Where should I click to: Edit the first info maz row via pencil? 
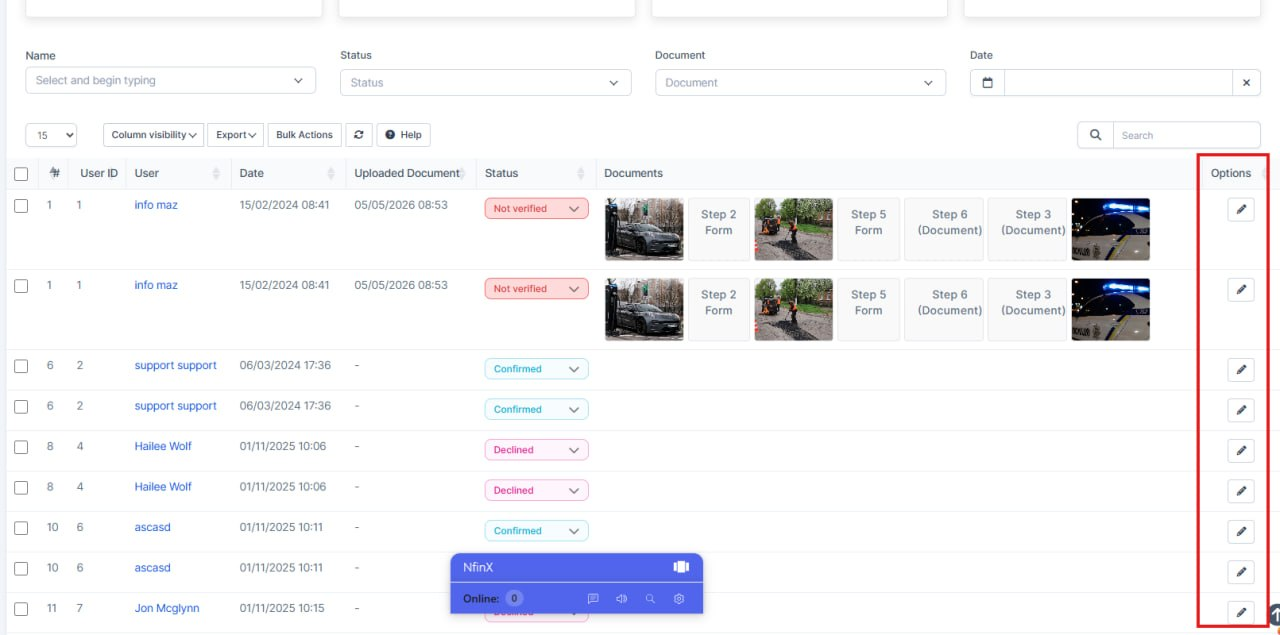1240,209
